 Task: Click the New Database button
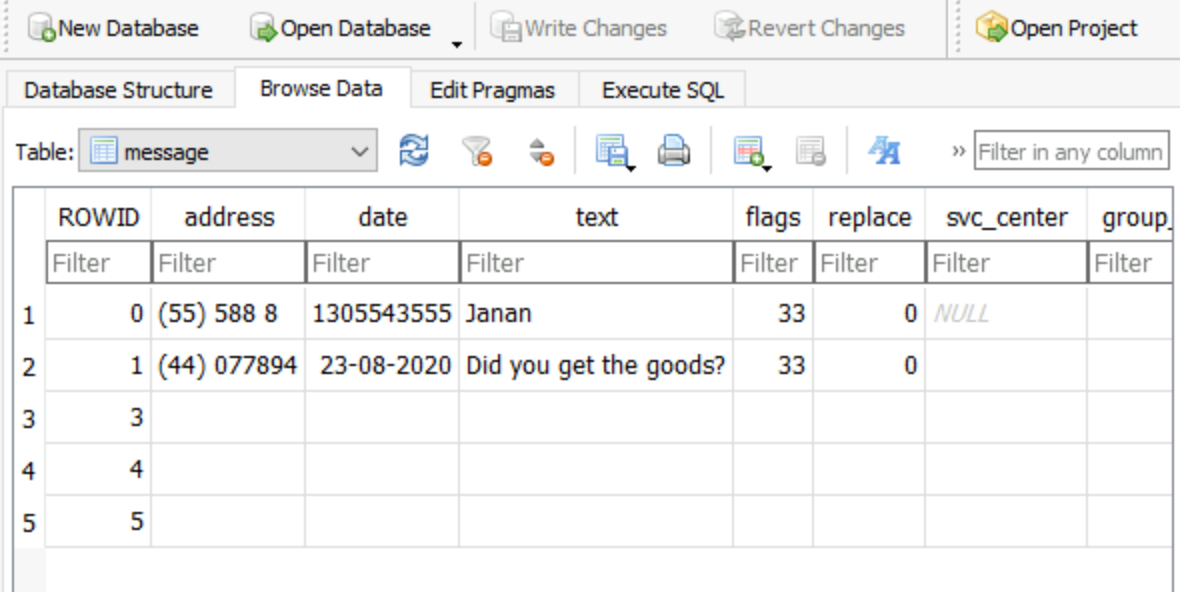(x=113, y=29)
